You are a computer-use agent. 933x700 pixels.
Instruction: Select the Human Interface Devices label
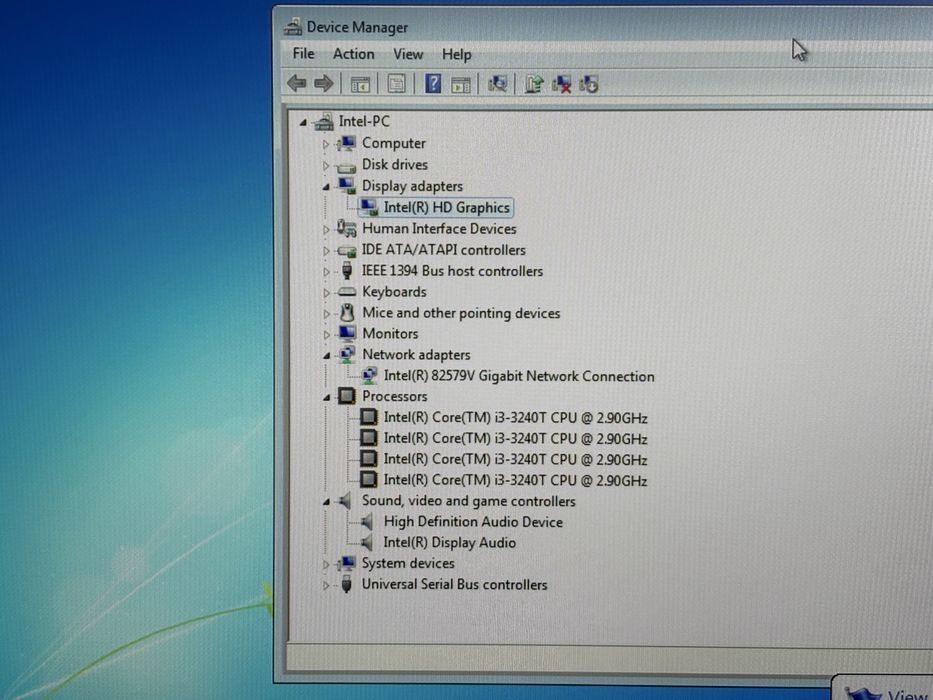439,229
